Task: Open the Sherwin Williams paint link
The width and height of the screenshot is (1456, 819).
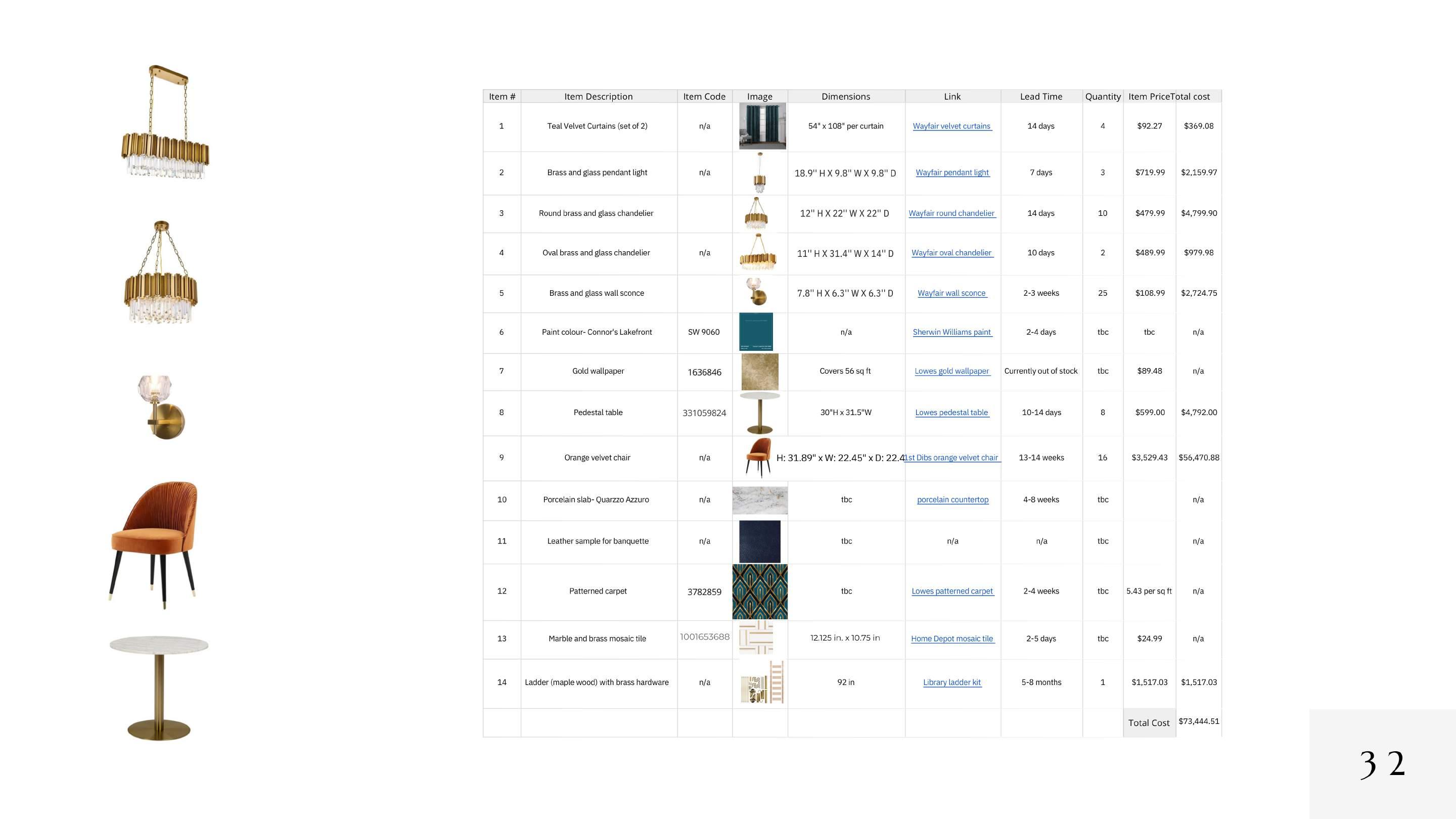Action: tap(952, 332)
